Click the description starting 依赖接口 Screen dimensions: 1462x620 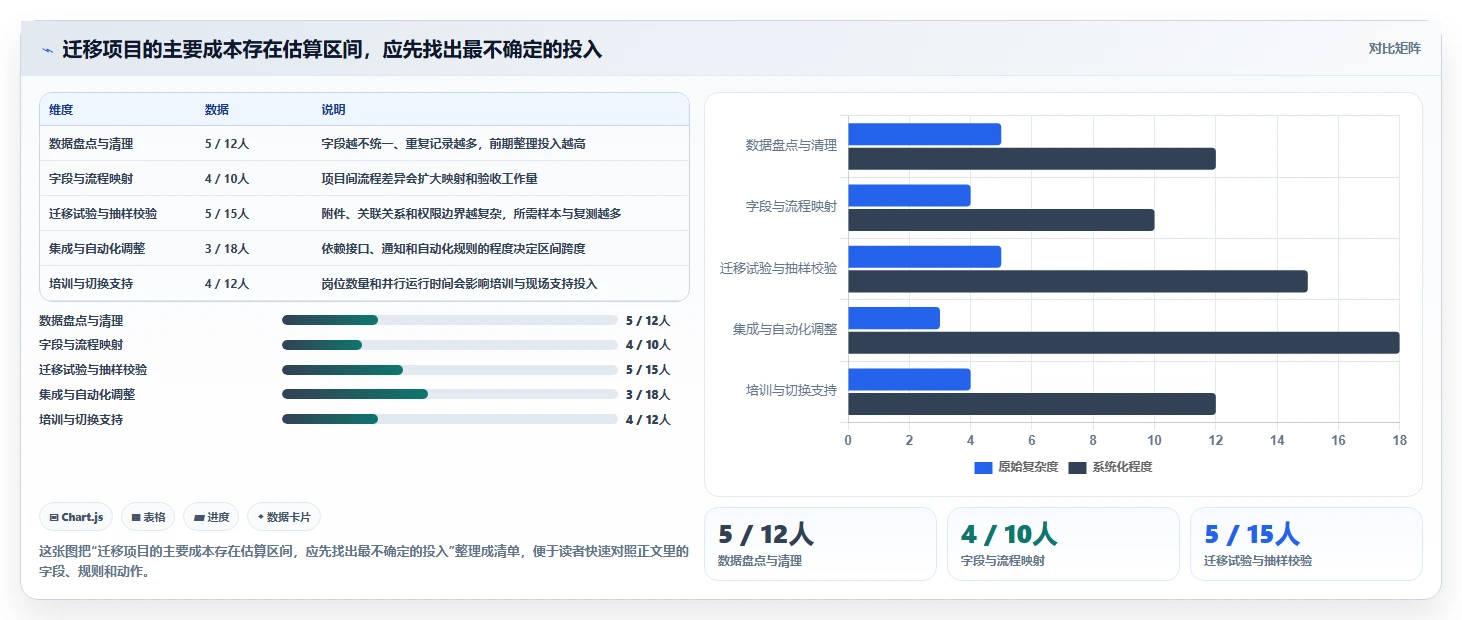[453, 249]
